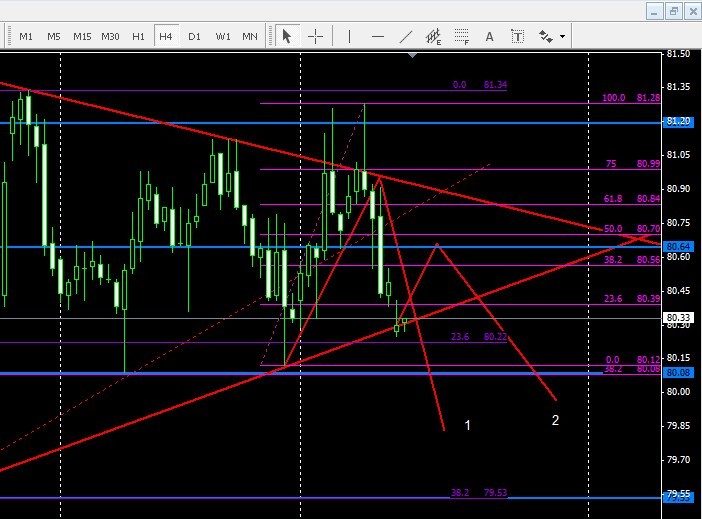The width and height of the screenshot is (702, 519).
Task: Select the 0.0 81.34 Fibonacci label
Action: 479,84
